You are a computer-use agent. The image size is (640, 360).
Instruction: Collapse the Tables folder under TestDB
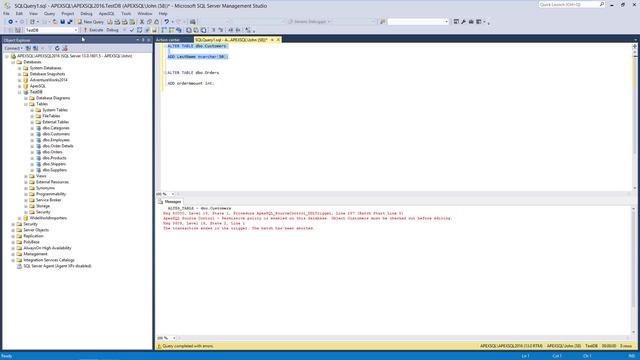26,104
